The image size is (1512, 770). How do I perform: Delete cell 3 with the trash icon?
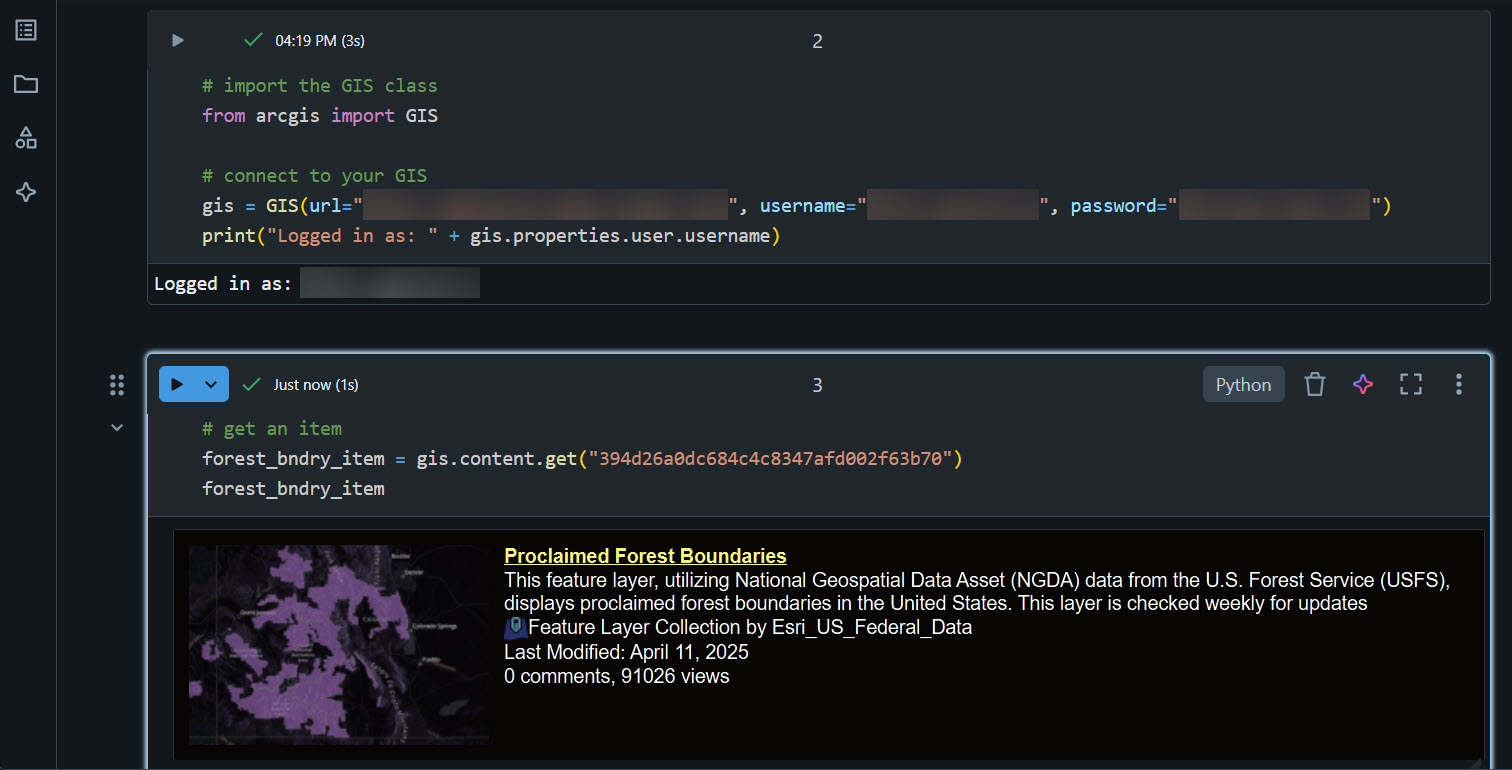point(1315,385)
